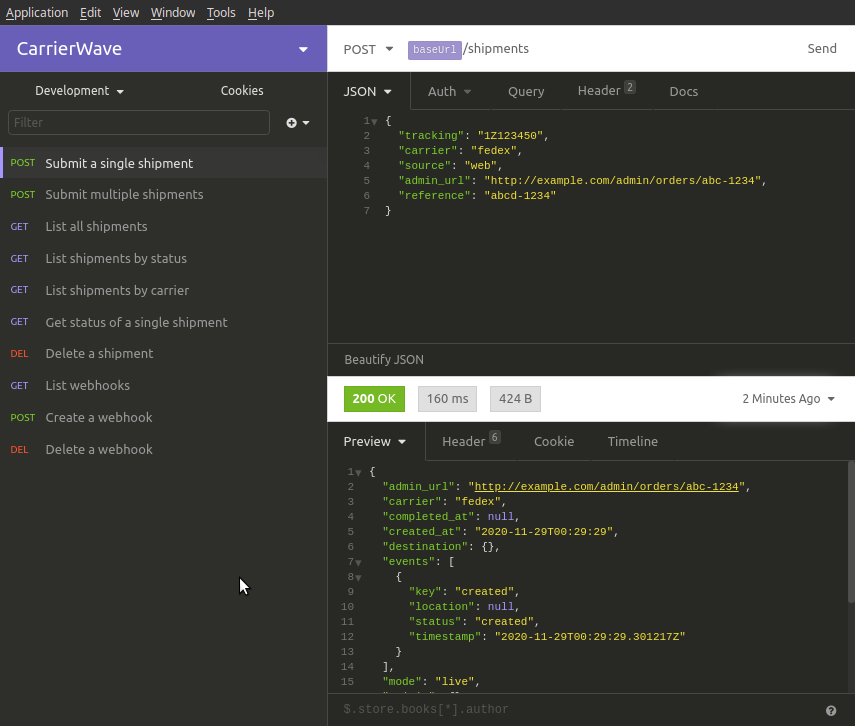
Task: Open the Edit menu
Action: [x=91, y=13]
